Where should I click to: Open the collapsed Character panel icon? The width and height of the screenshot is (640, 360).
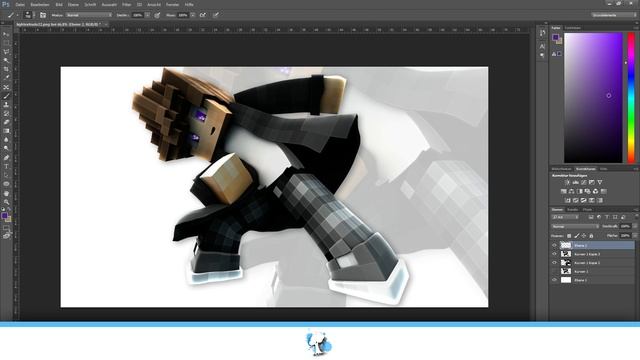(x=542, y=46)
